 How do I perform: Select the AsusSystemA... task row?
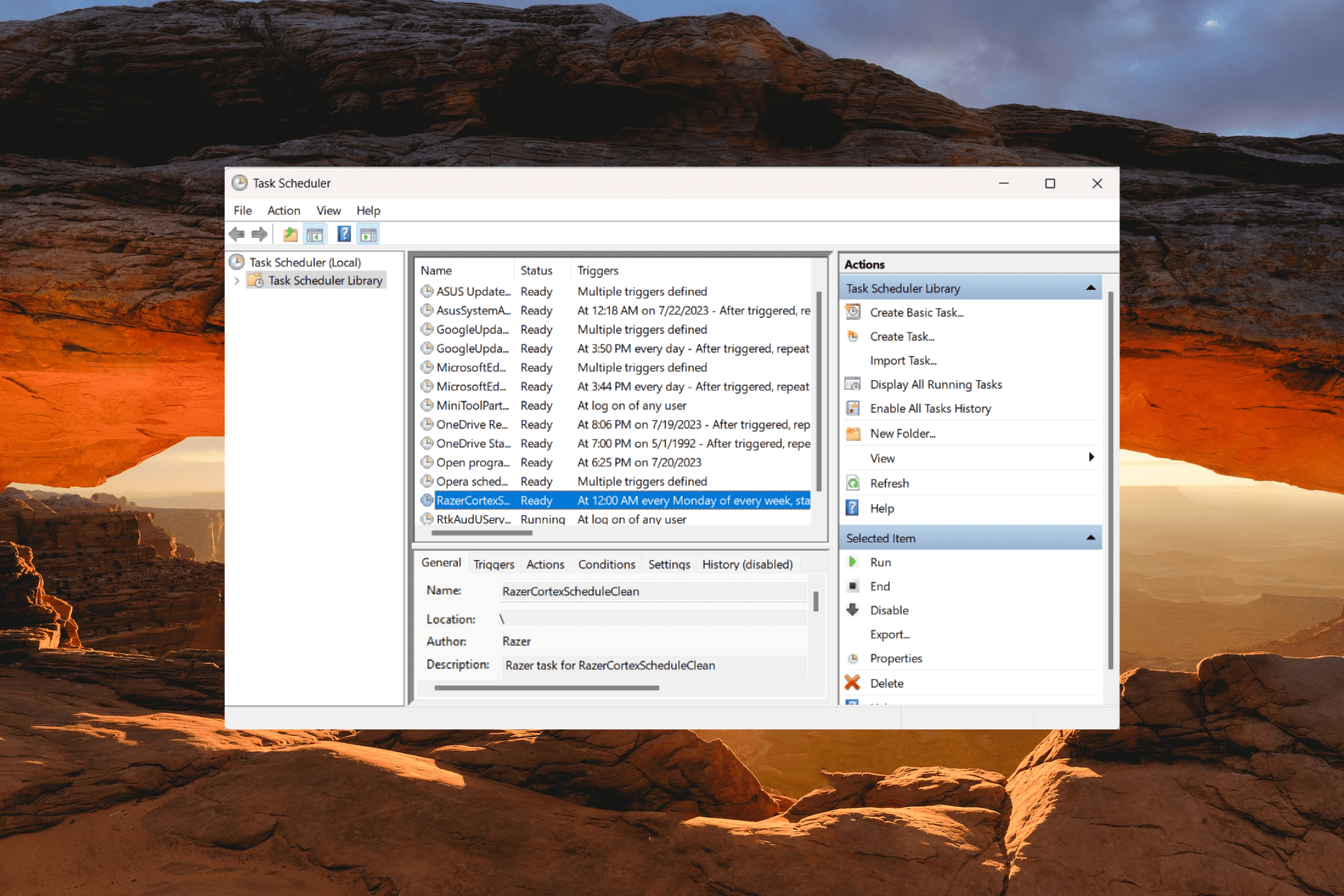[x=615, y=310]
